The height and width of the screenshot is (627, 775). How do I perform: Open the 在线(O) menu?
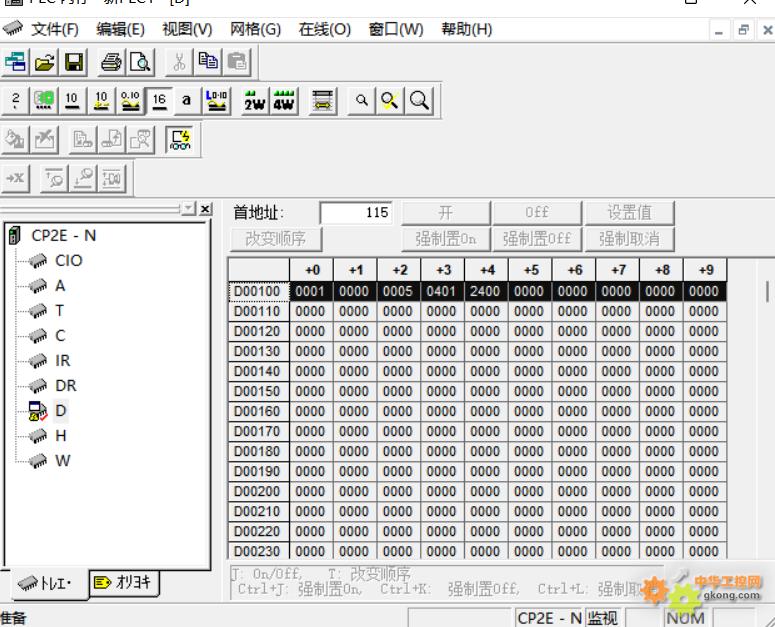(x=325, y=30)
